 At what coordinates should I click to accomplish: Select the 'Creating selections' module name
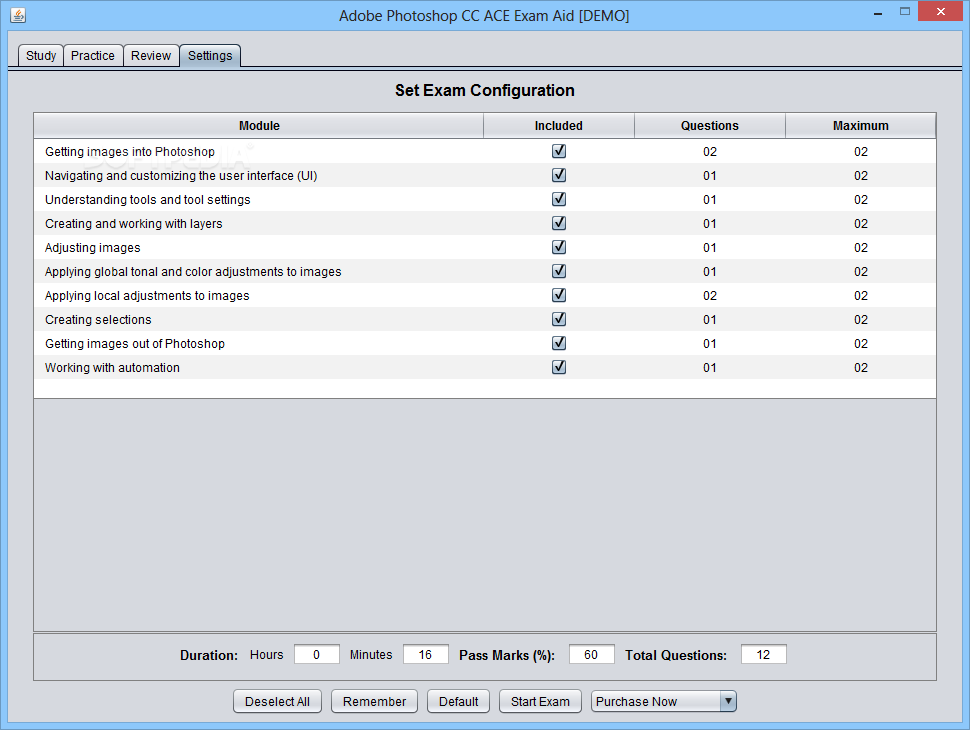point(98,320)
